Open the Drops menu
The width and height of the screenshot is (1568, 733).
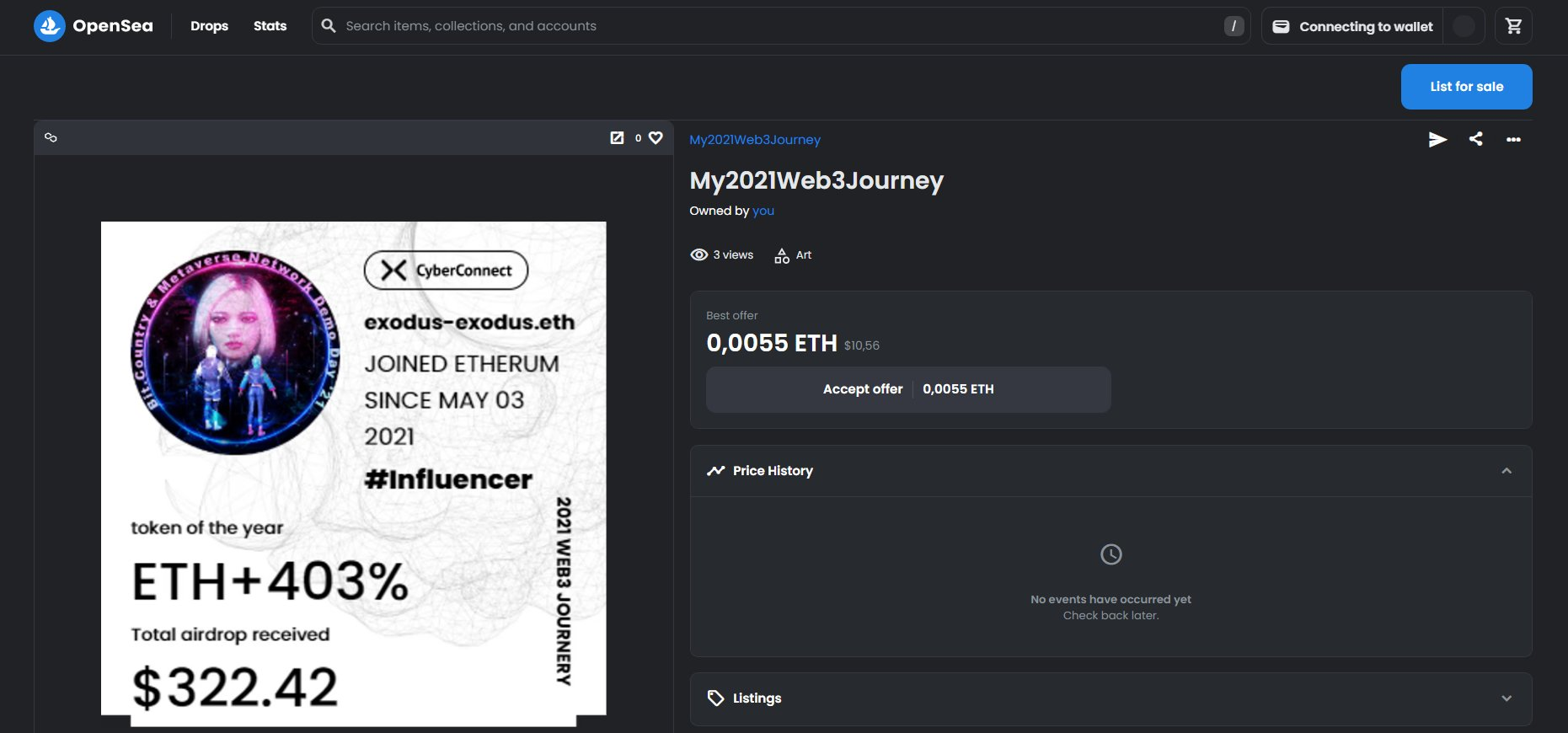point(209,26)
